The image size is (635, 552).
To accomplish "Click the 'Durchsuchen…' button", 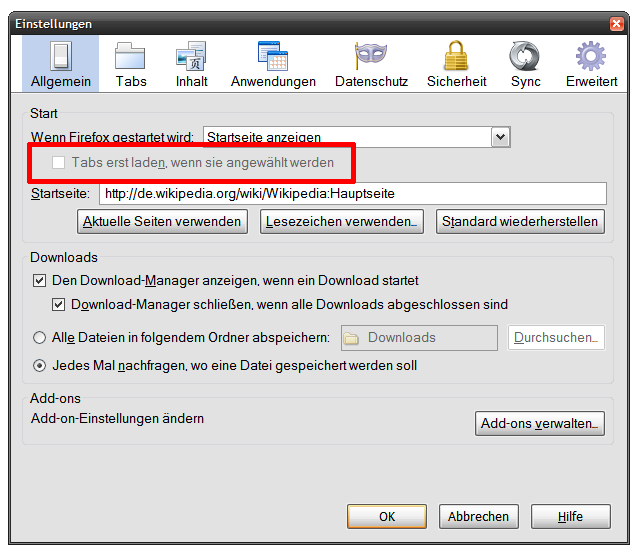I will [556, 337].
